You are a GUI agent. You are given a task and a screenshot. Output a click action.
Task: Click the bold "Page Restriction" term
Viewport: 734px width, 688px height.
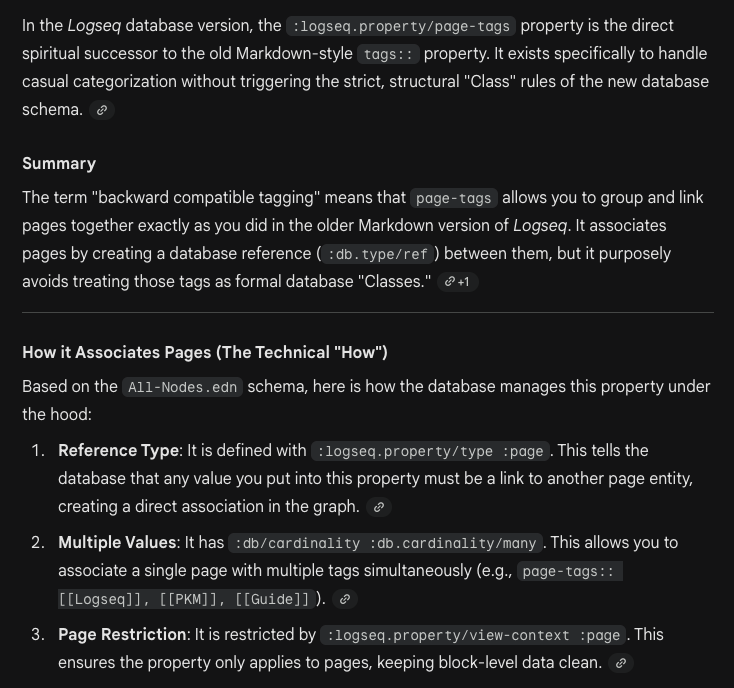[x=122, y=635]
